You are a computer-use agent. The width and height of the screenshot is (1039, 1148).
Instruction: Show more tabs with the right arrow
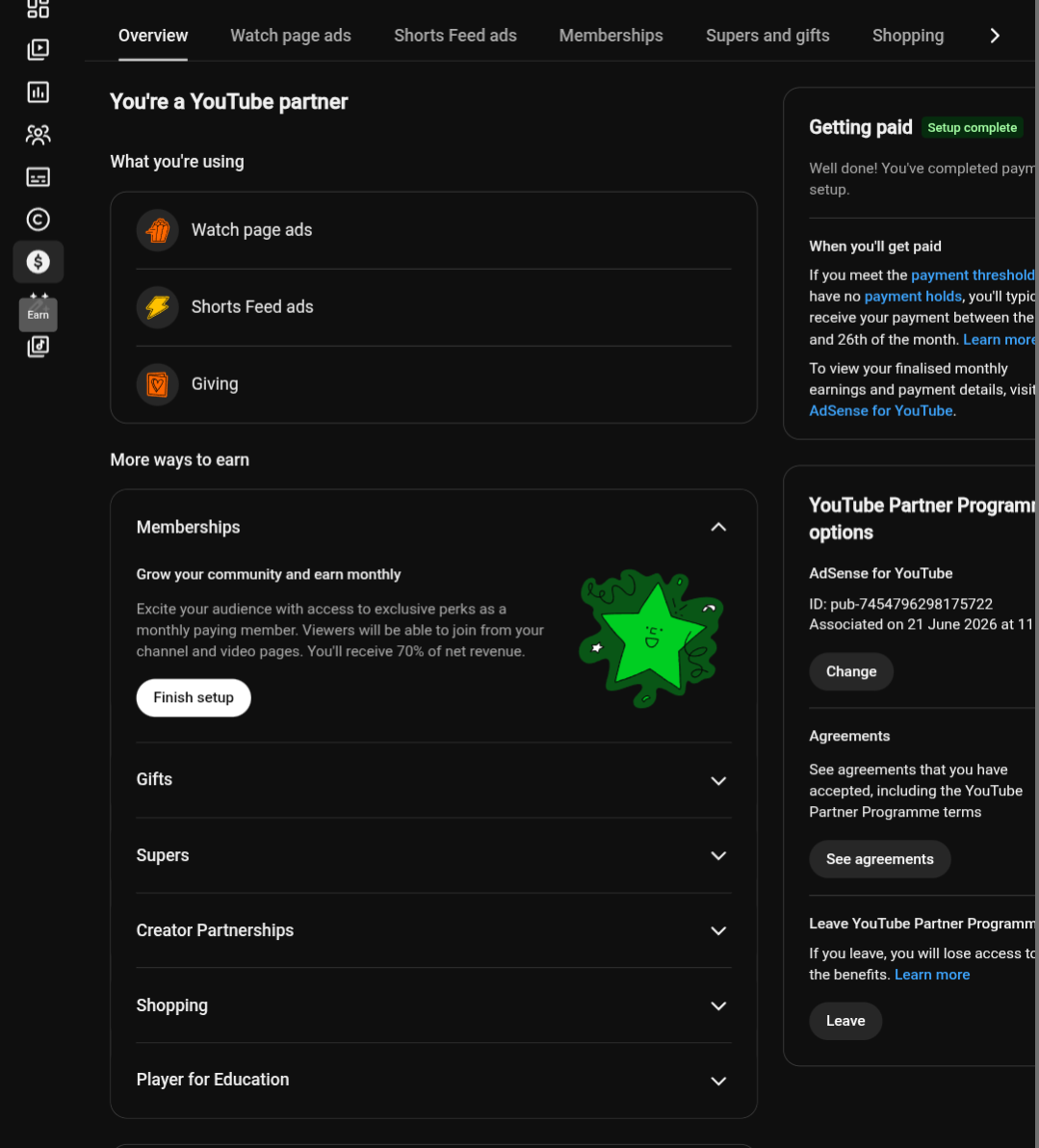click(995, 35)
